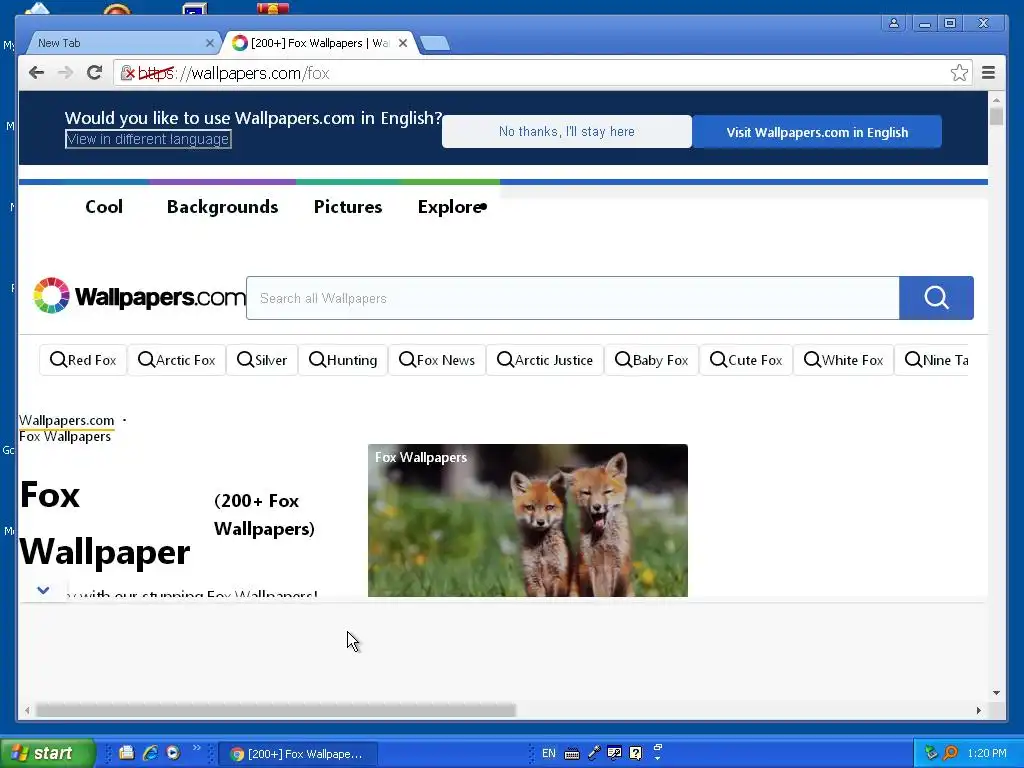Select the [200+] Fox Wallpapers tab

pyautogui.click(x=320, y=43)
